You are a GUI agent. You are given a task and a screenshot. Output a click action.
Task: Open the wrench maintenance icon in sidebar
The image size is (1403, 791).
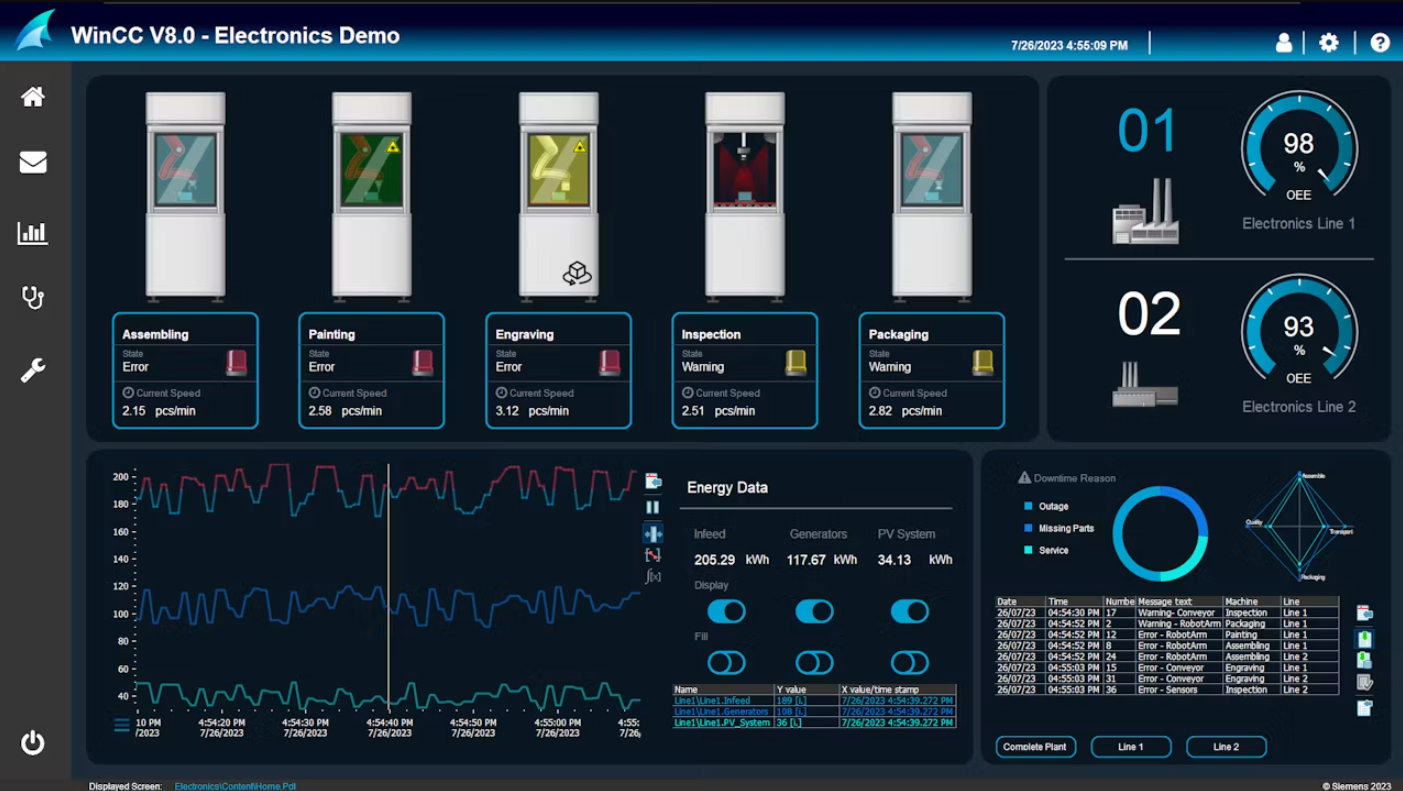(33, 371)
